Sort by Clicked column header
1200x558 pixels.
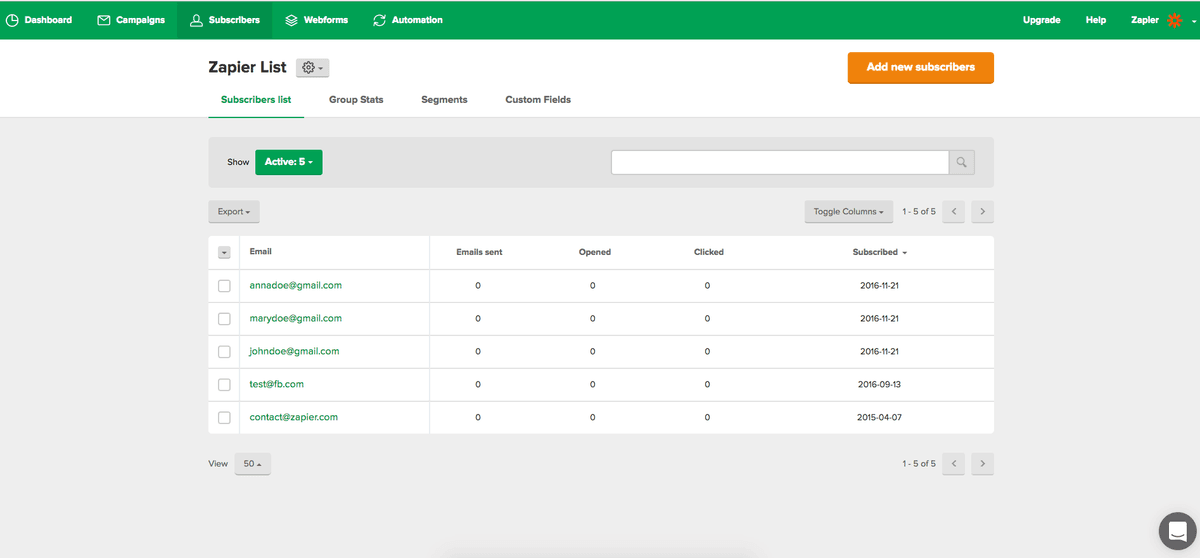[x=708, y=252]
